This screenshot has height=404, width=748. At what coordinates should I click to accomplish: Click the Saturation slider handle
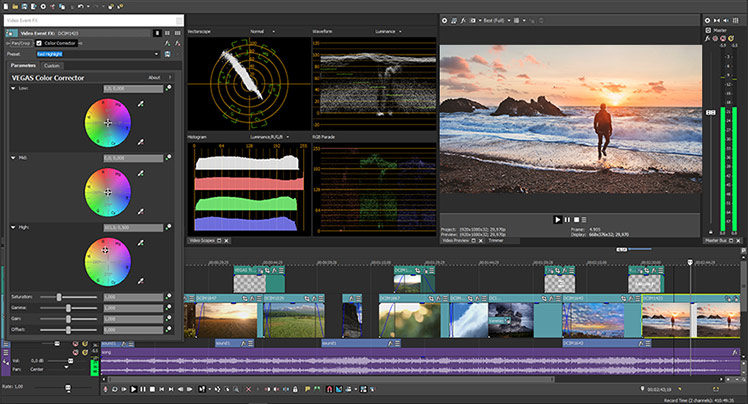[x=59, y=297]
